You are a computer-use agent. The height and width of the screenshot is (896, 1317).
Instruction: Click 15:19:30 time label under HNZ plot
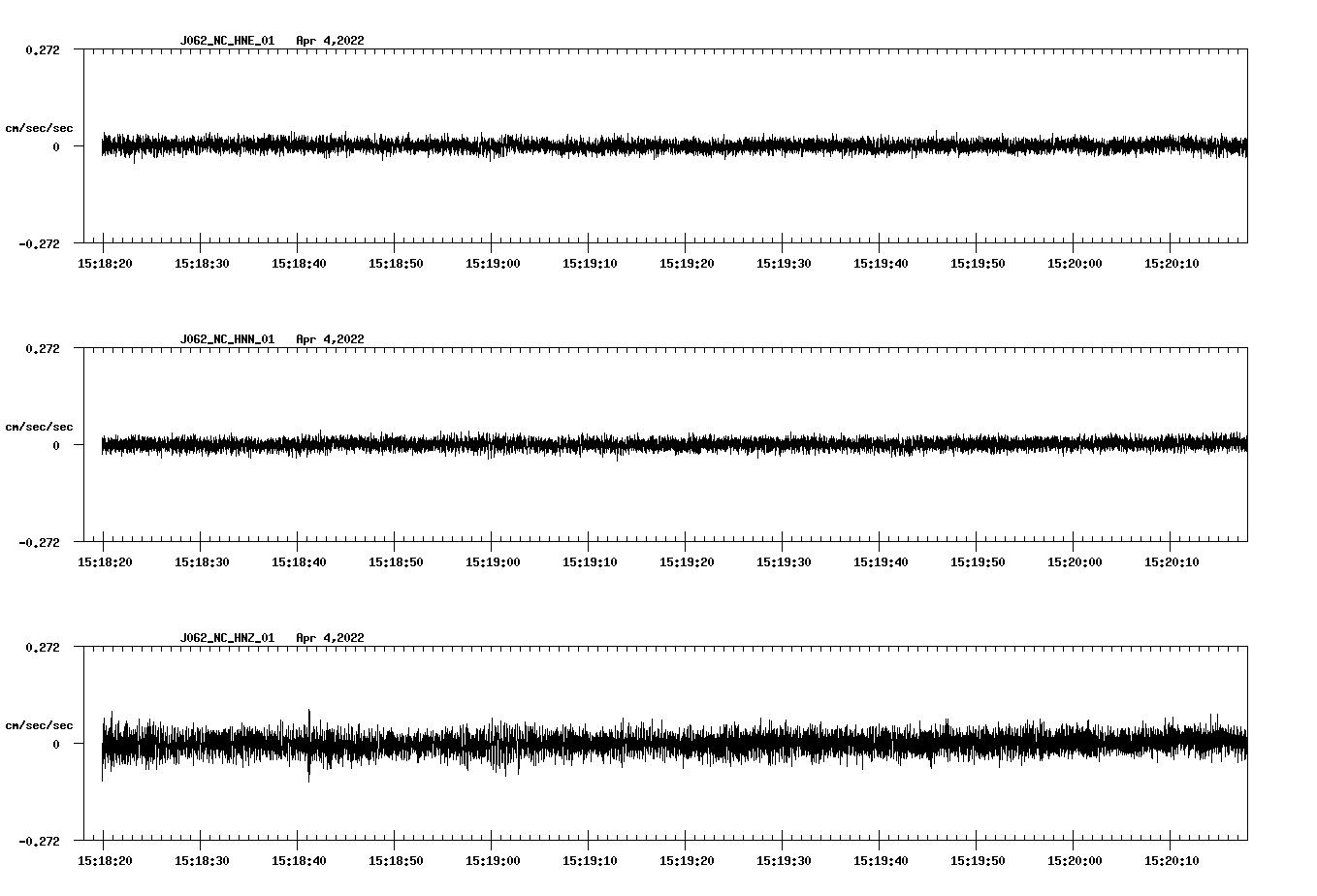tap(784, 861)
